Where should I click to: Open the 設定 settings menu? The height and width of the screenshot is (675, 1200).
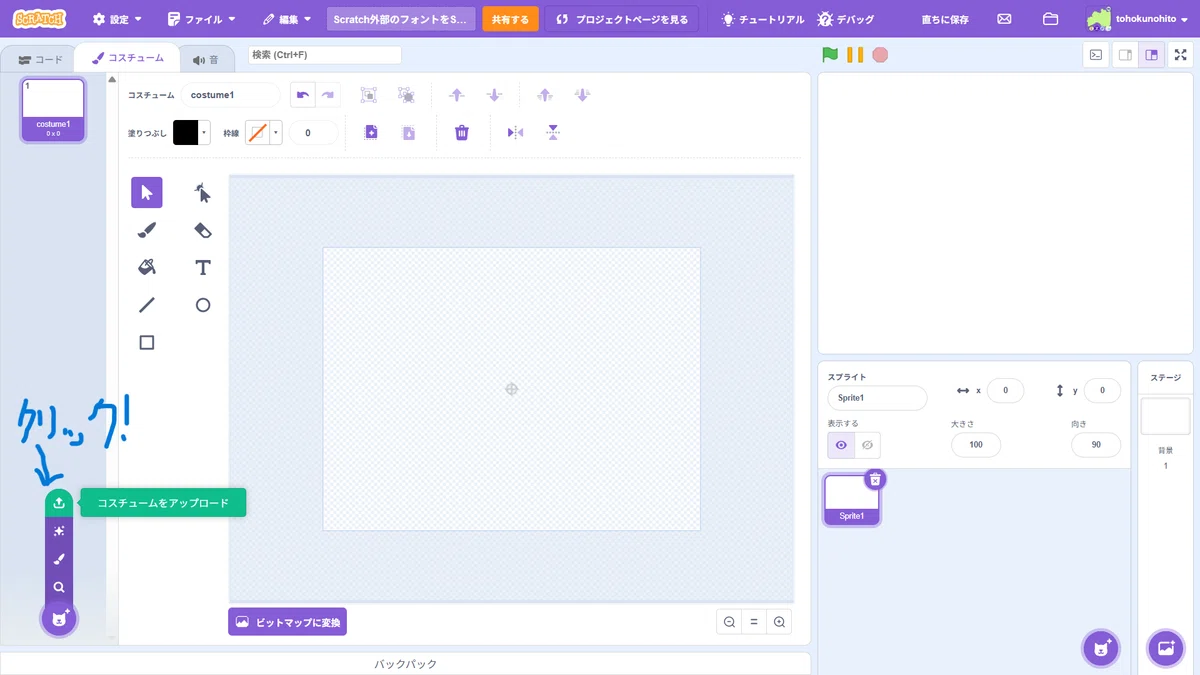[x=116, y=19]
